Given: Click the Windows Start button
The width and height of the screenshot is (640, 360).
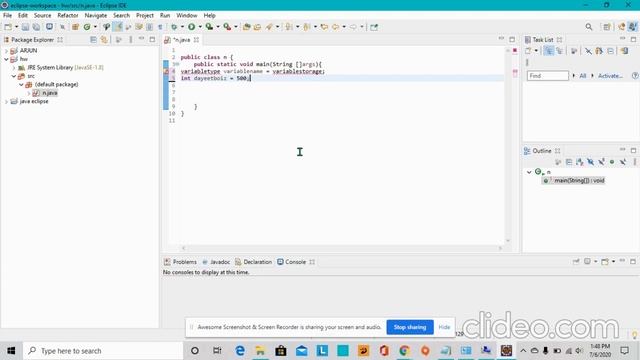Looking at the screenshot, I should [x=11, y=351].
